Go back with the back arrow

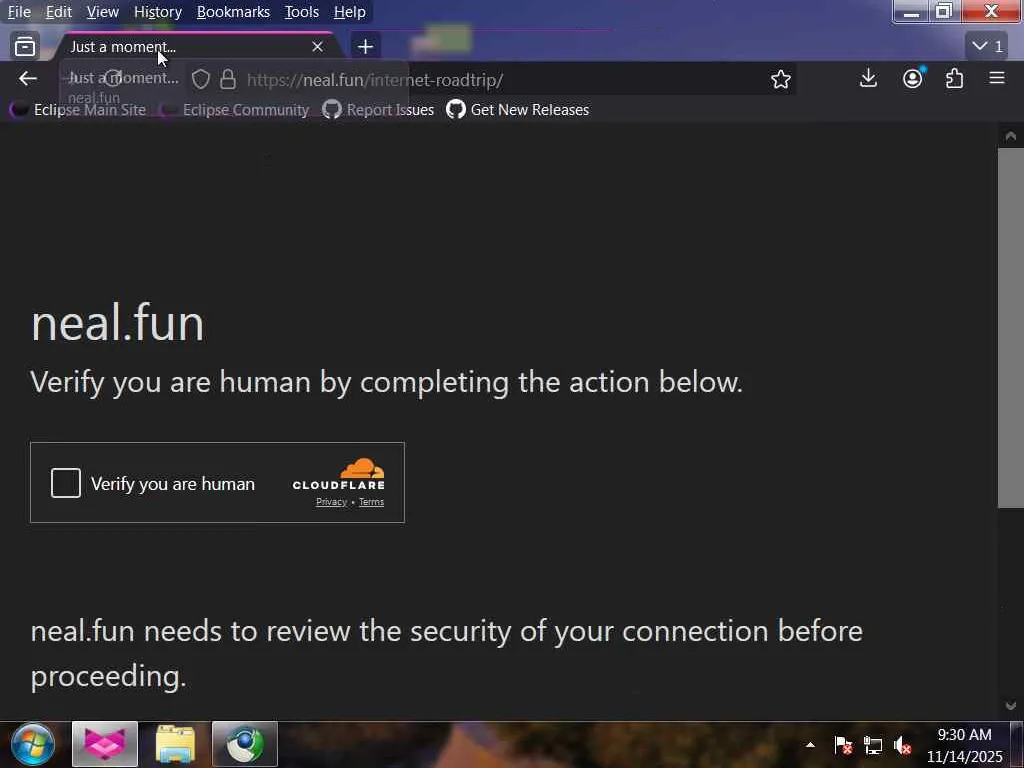click(x=27, y=79)
